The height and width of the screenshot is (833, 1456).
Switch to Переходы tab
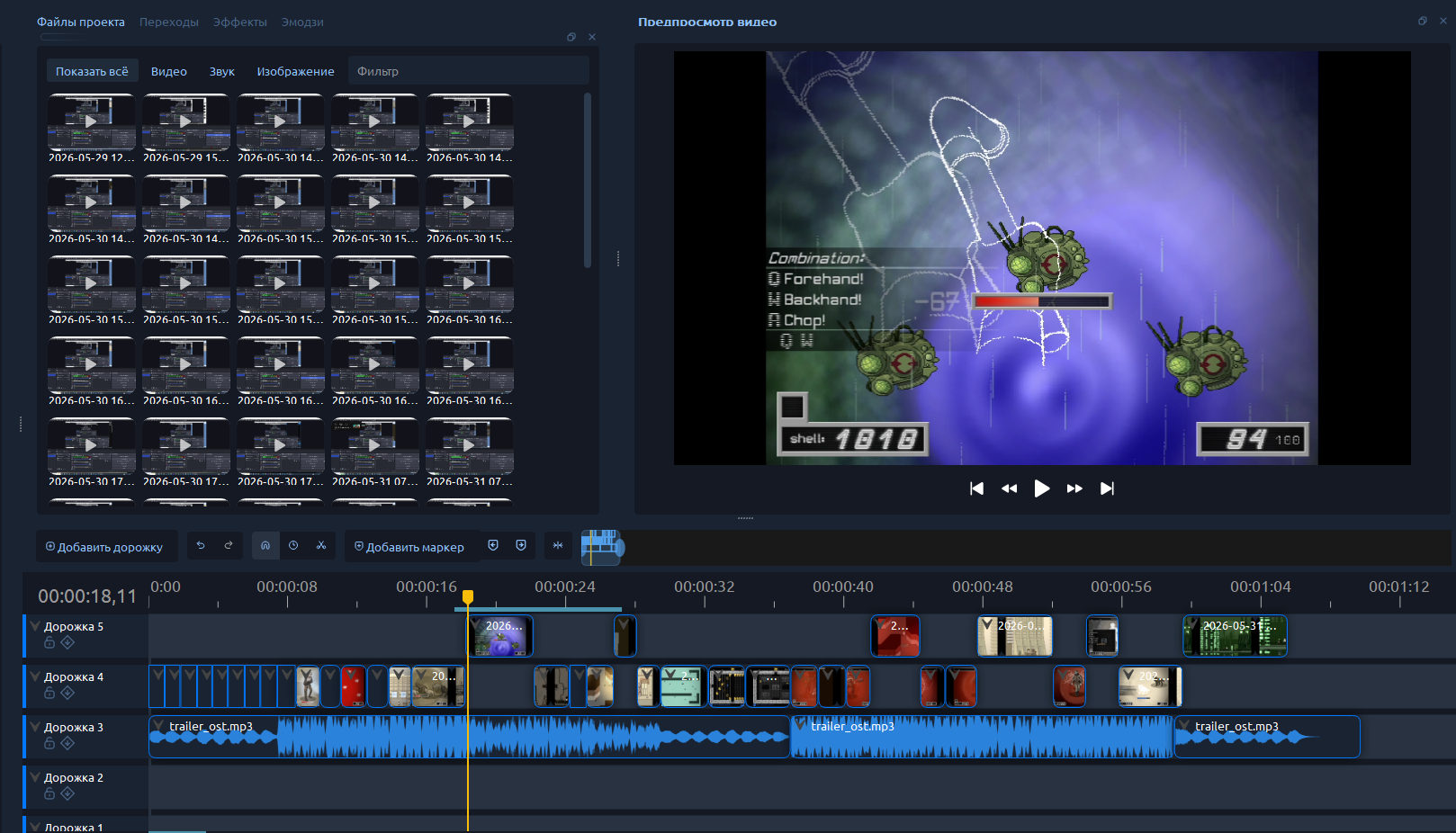tap(169, 22)
